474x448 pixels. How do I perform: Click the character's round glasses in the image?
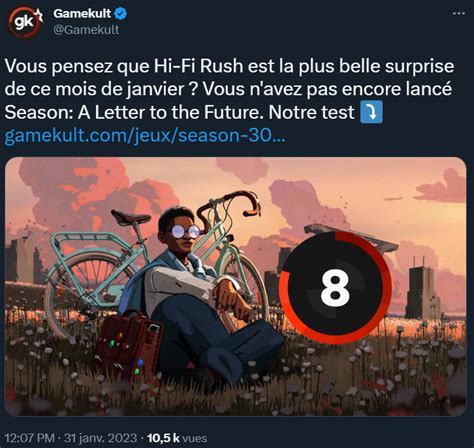coord(185,231)
